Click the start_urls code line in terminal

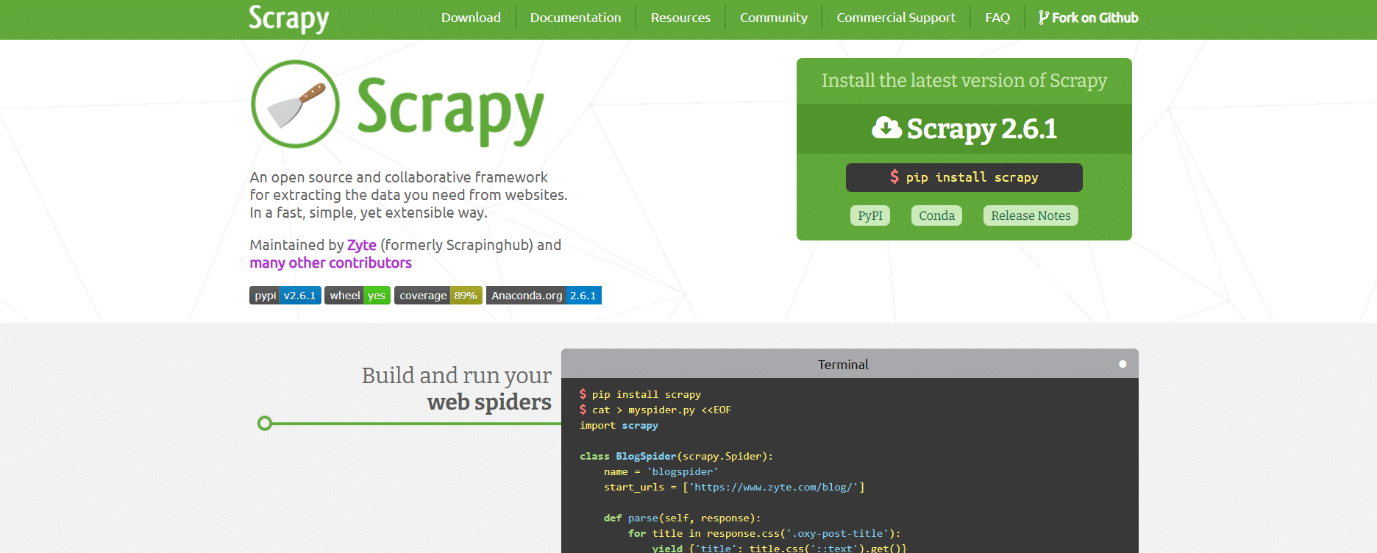(734, 487)
